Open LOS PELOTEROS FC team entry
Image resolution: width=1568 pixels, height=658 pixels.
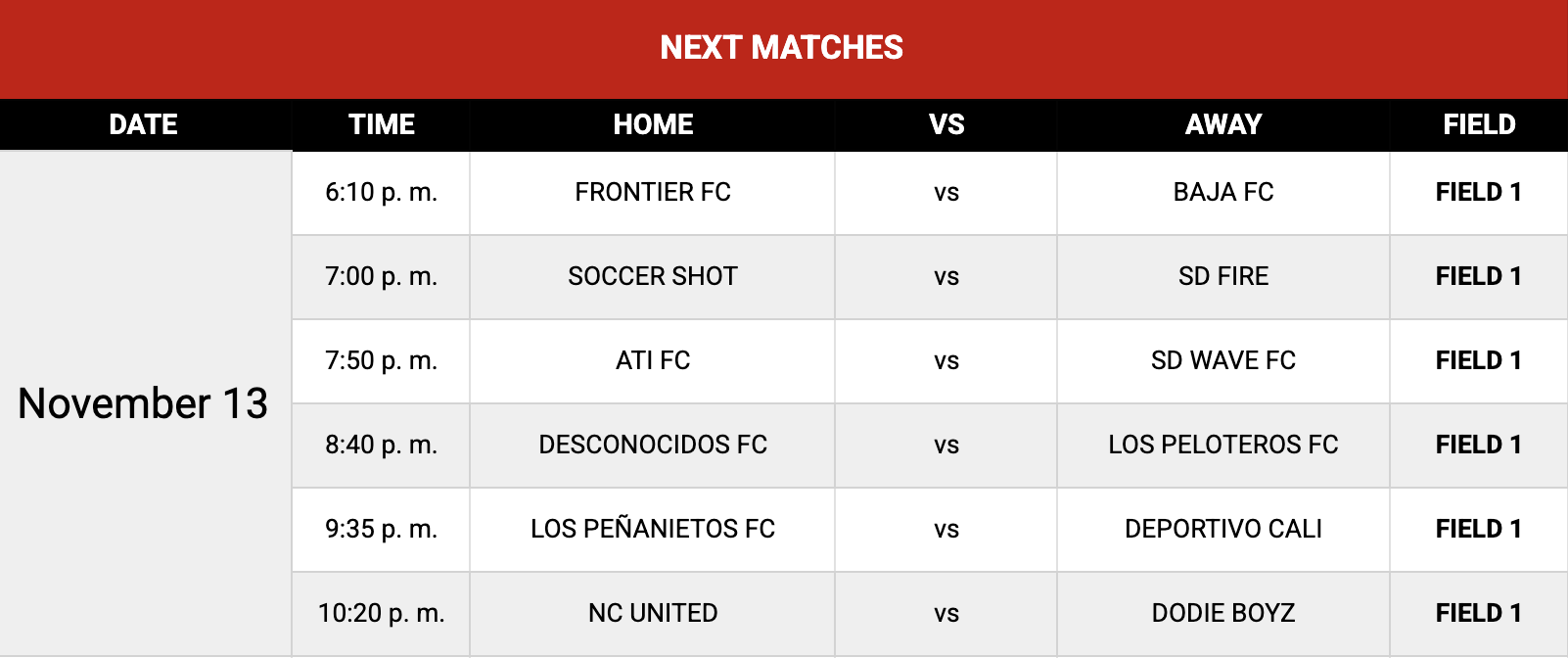pyautogui.click(x=1223, y=445)
